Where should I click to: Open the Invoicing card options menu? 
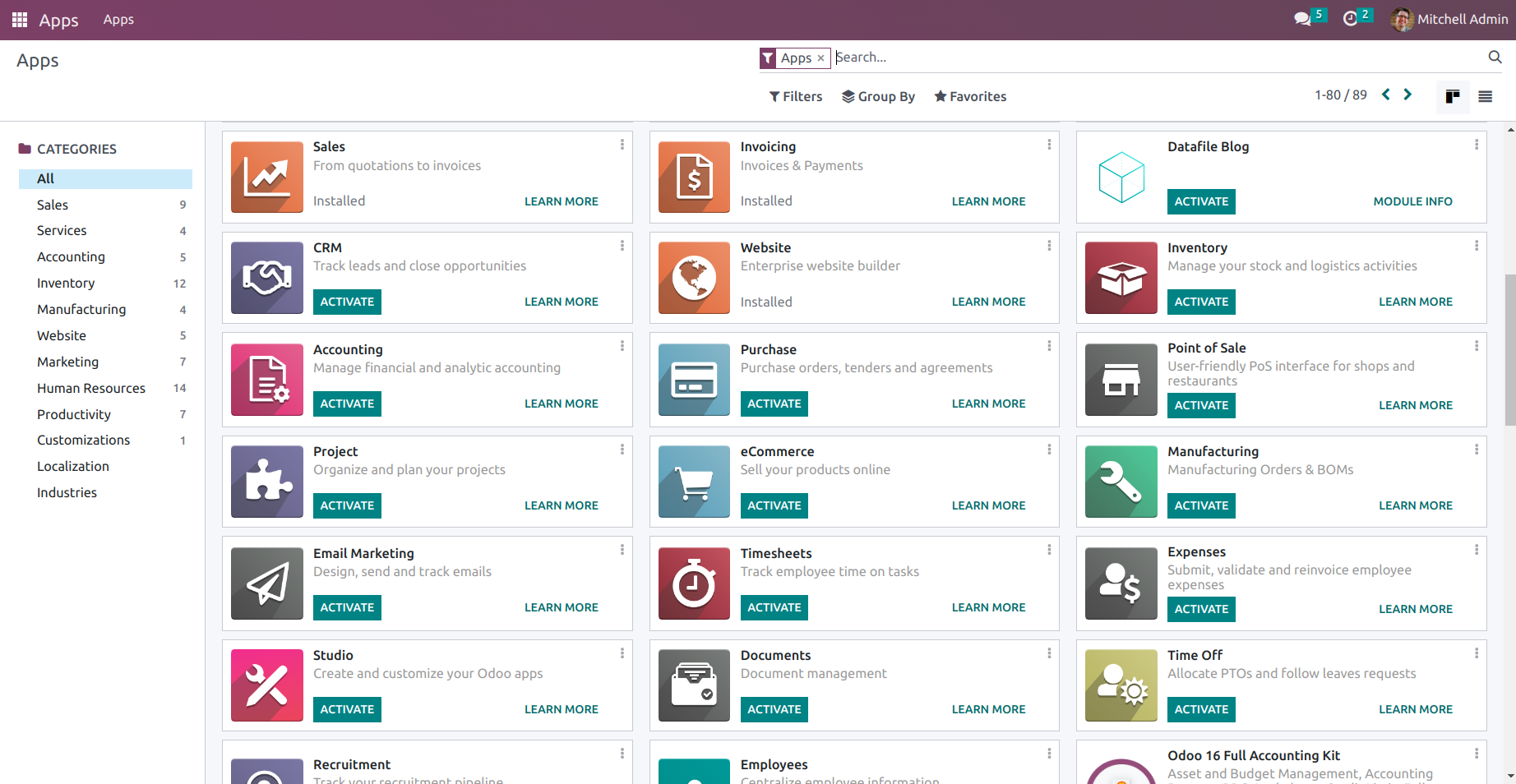point(1049,145)
